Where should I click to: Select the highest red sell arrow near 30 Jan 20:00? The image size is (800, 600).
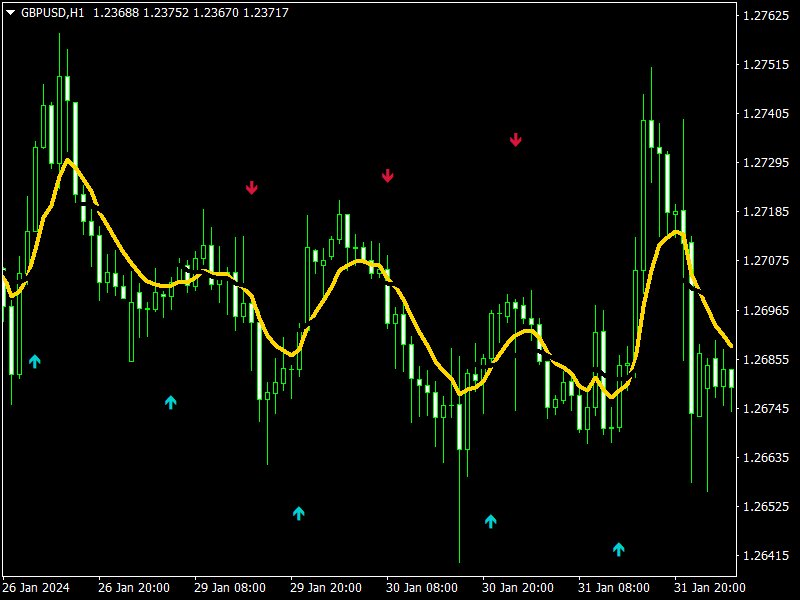point(515,139)
